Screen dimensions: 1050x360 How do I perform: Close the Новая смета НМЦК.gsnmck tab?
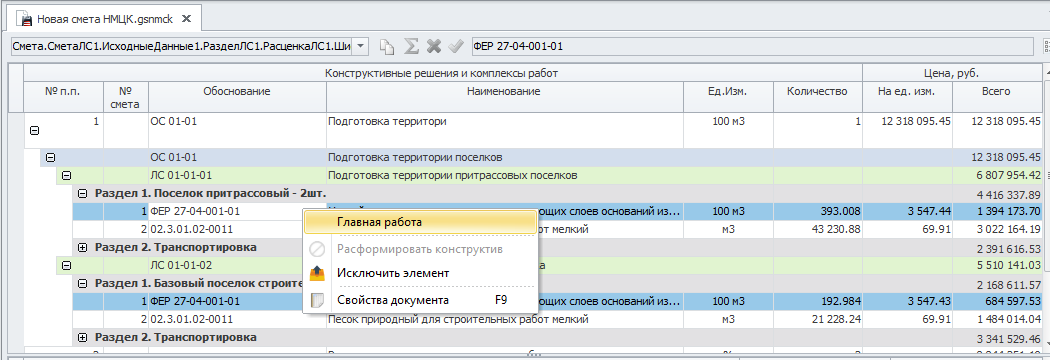tap(186, 19)
